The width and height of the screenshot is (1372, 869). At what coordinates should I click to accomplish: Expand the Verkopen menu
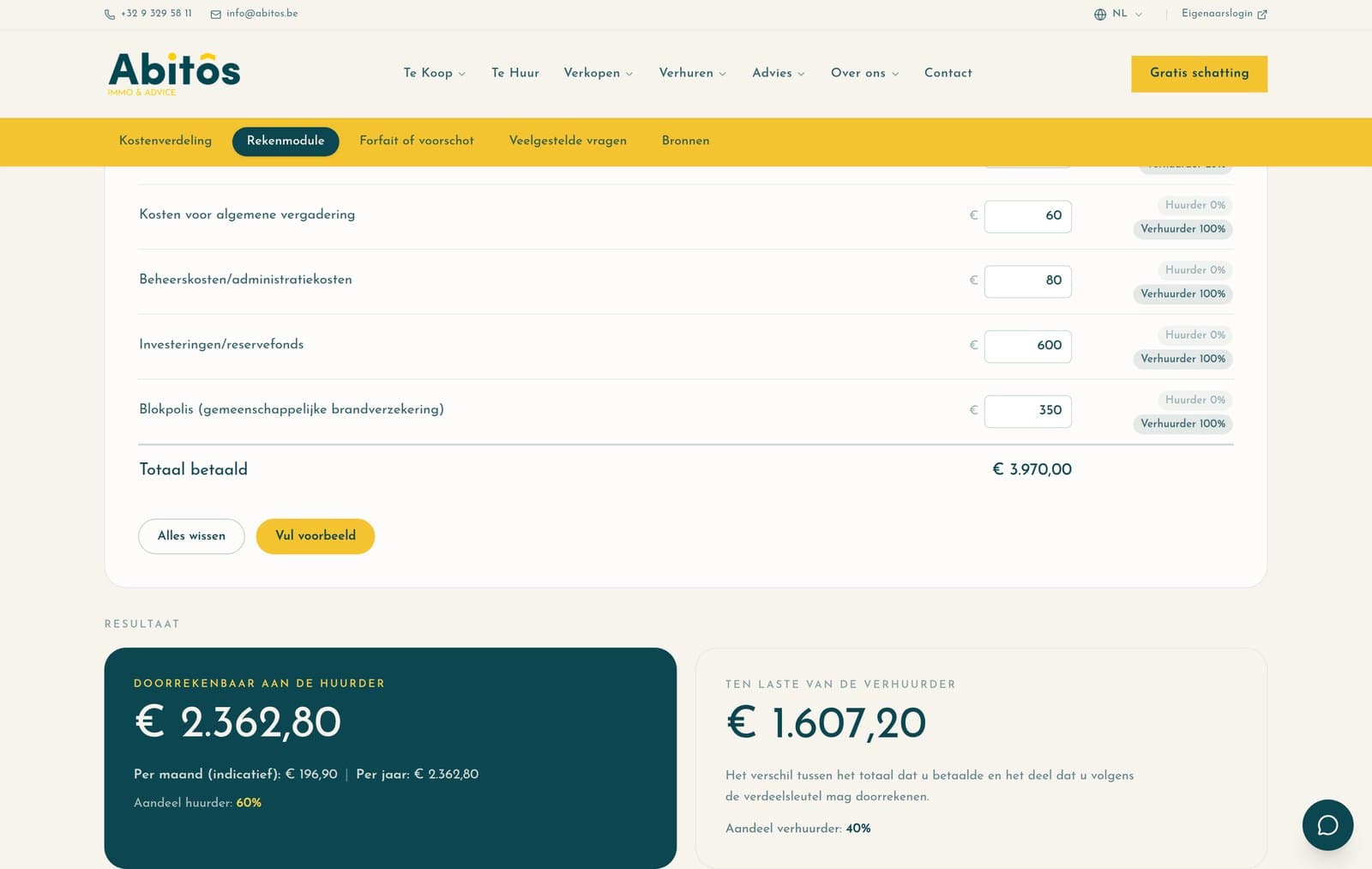[x=598, y=73]
